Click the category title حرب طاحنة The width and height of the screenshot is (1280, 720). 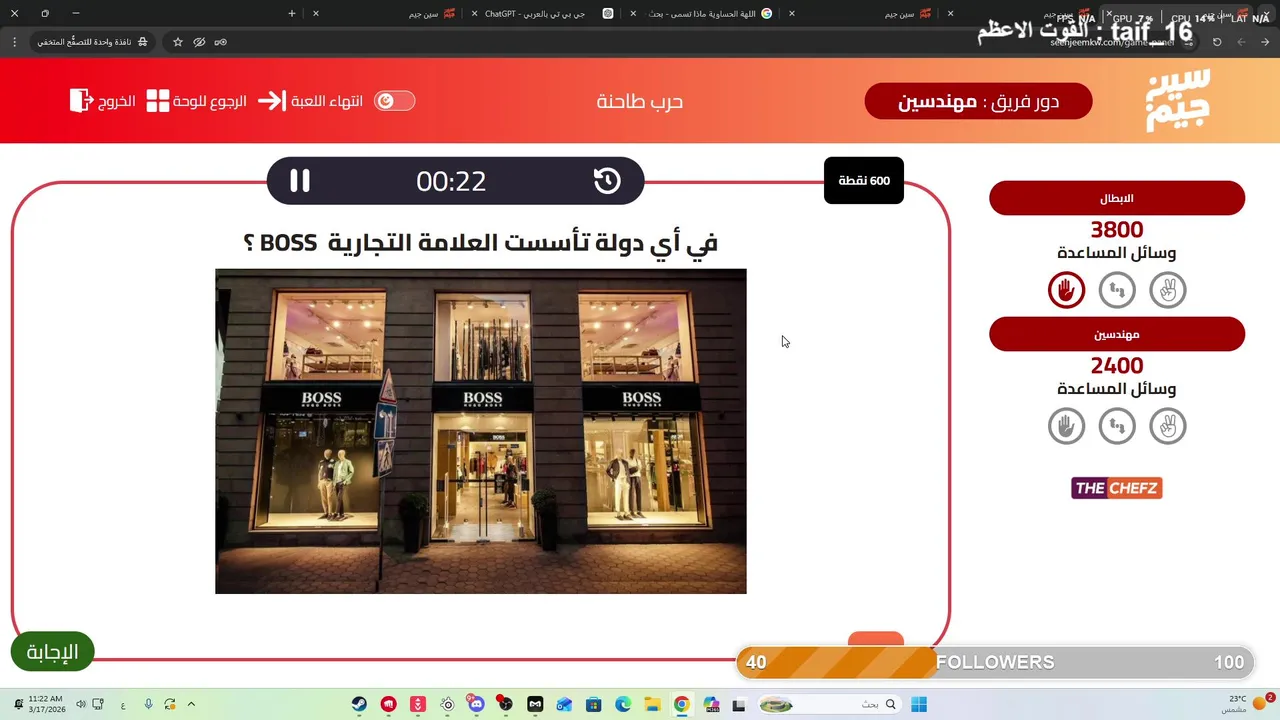tap(640, 101)
